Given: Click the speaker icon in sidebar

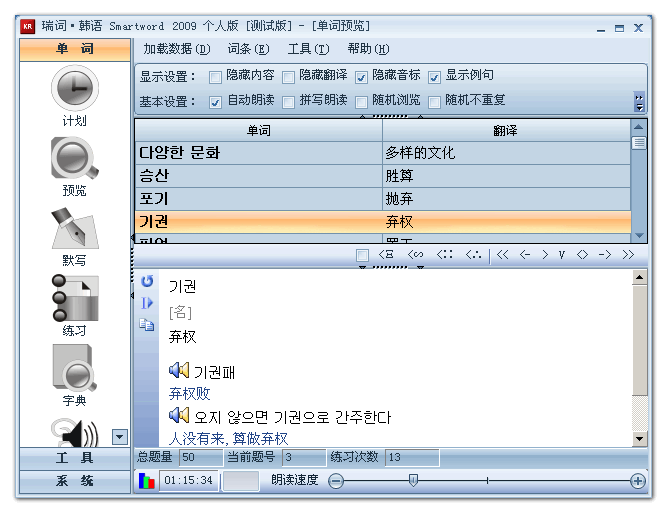Looking at the screenshot, I should (x=75, y=433).
